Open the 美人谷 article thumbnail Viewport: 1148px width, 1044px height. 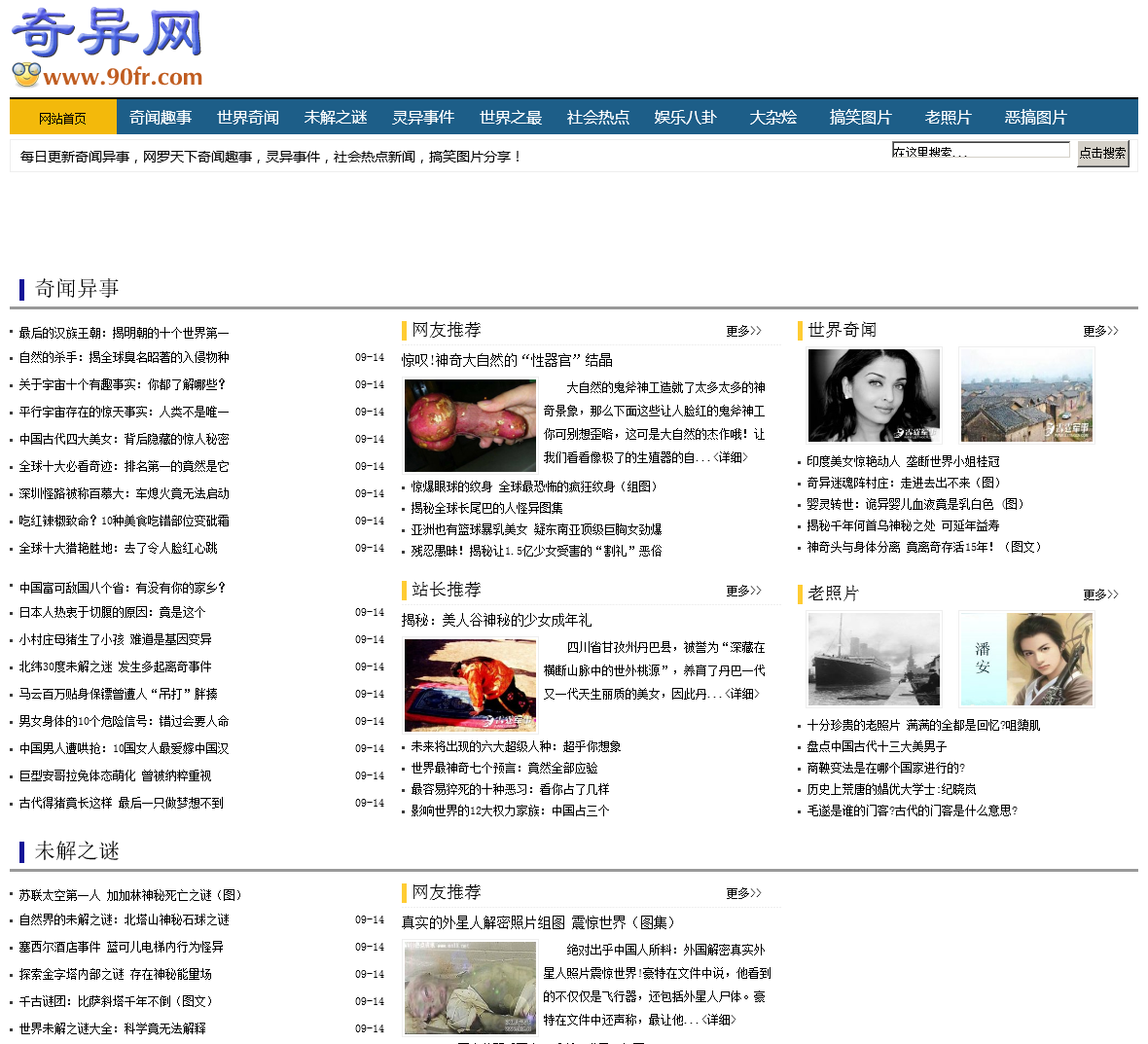pyautogui.click(x=470, y=685)
